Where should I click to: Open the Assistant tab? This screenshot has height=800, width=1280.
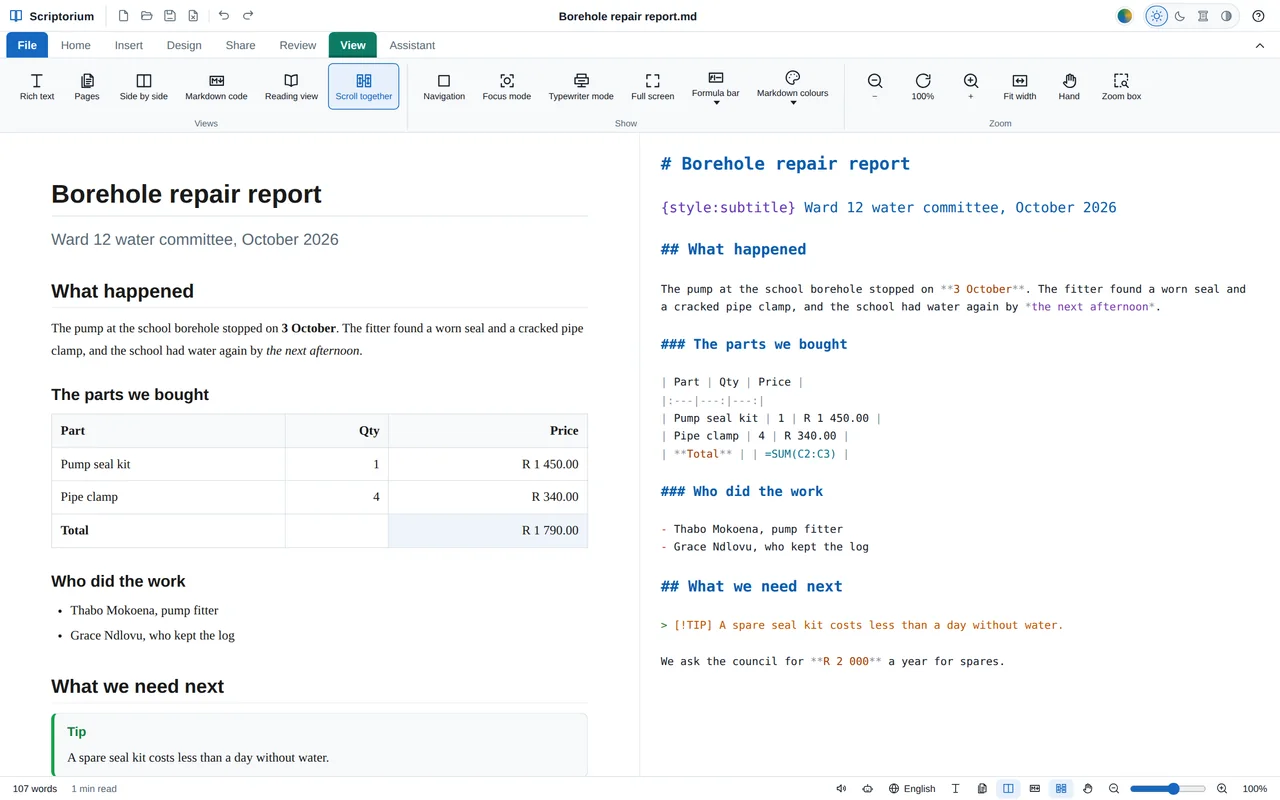[412, 45]
